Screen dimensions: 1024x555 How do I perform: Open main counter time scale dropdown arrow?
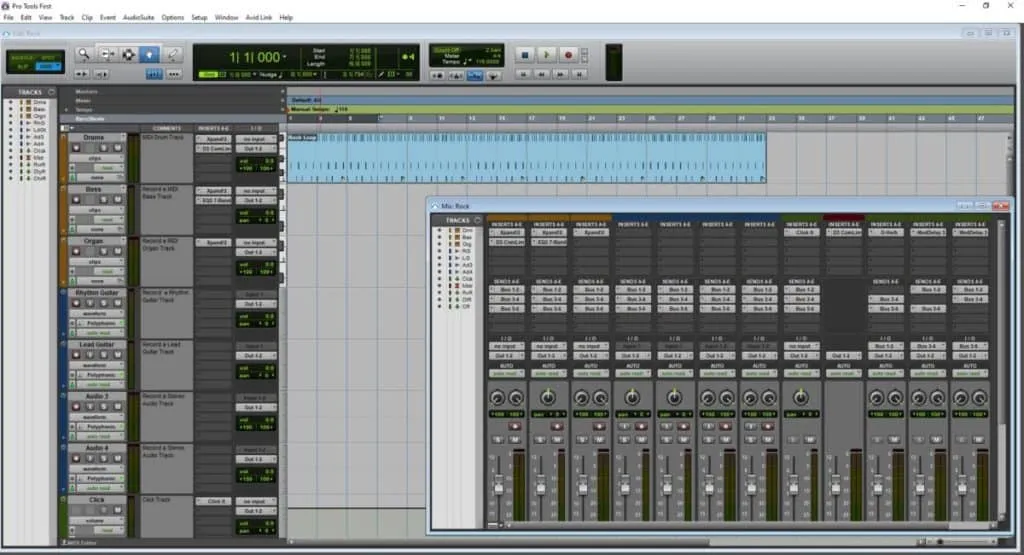pos(284,57)
